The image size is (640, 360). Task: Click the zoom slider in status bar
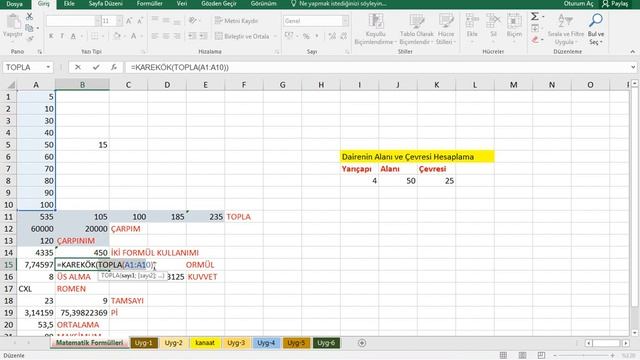click(584, 356)
